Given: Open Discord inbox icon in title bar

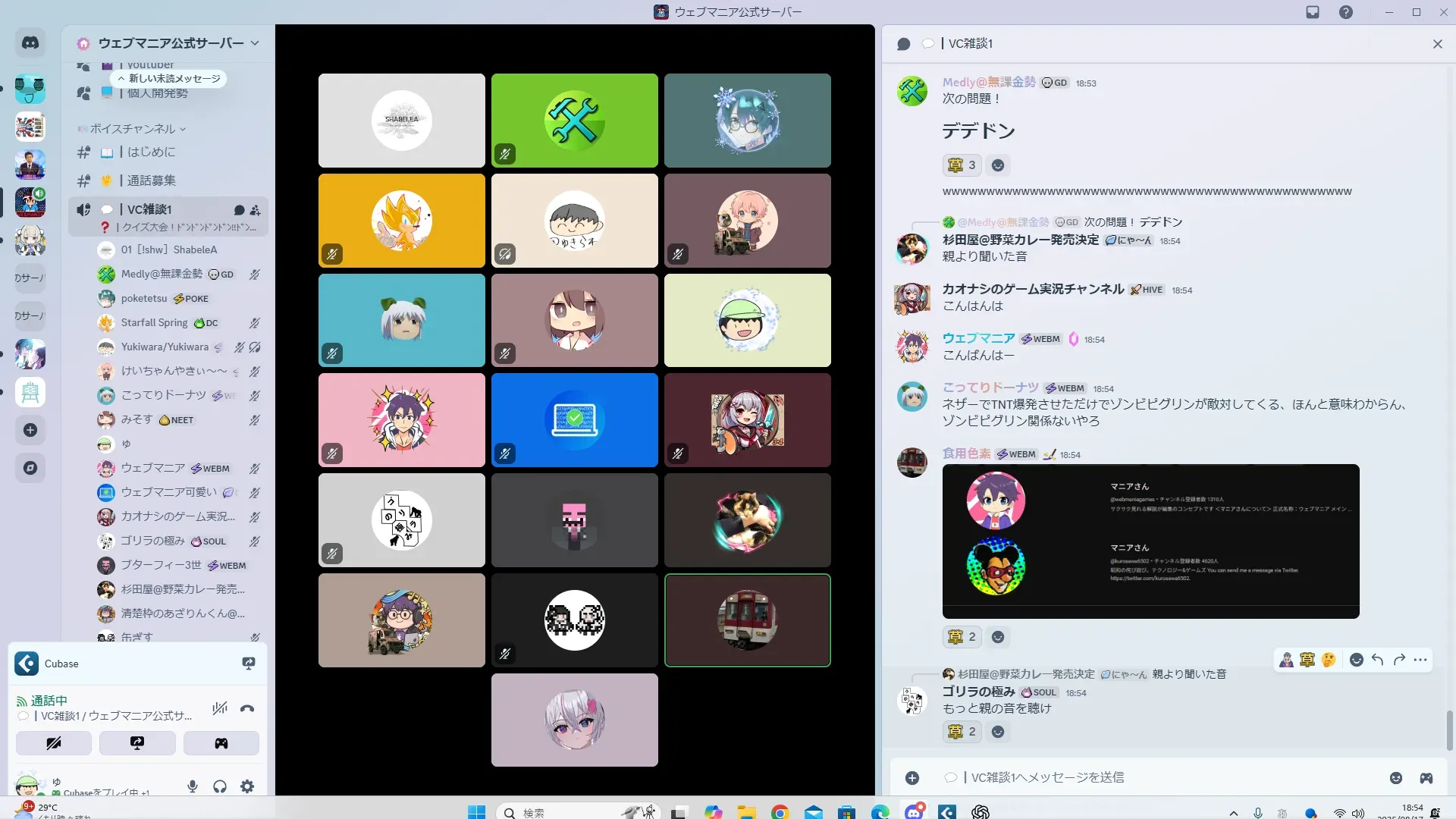Looking at the screenshot, I should [1313, 12].
